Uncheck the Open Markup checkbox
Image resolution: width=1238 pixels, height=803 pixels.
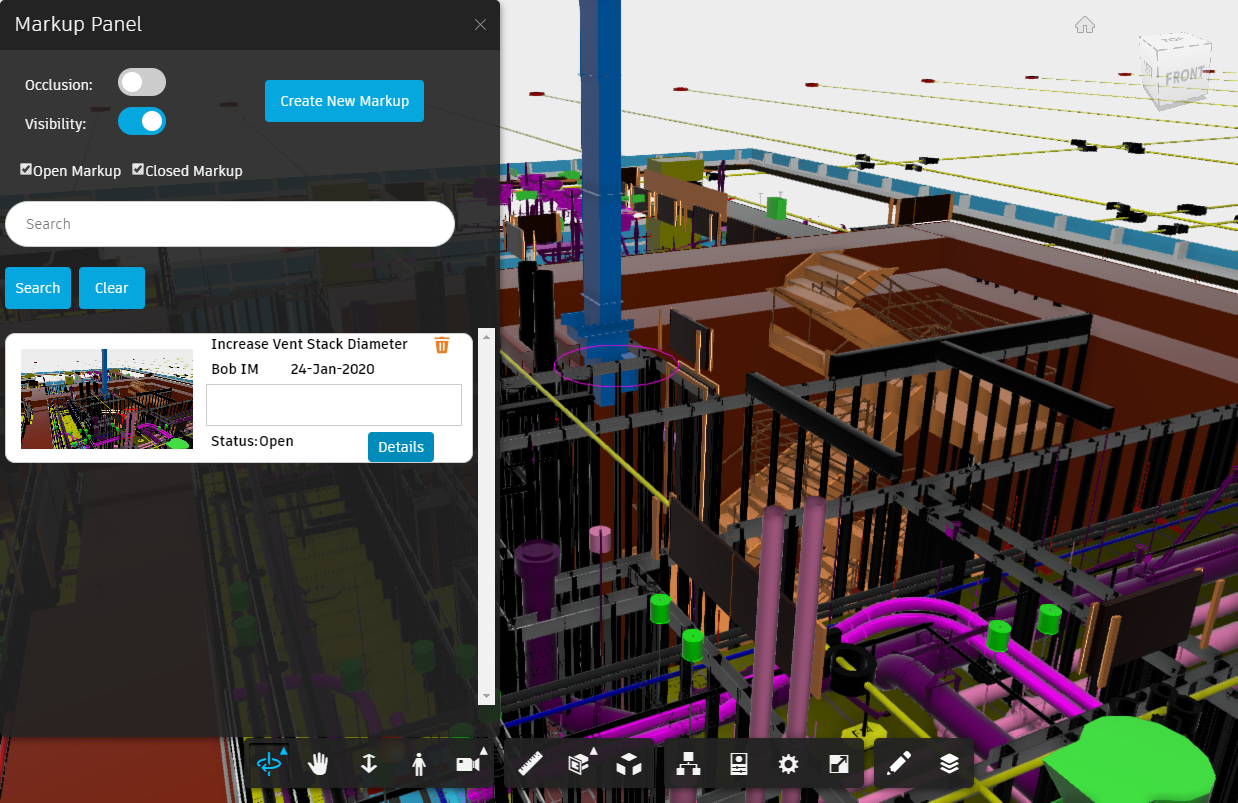click(26, 170)
